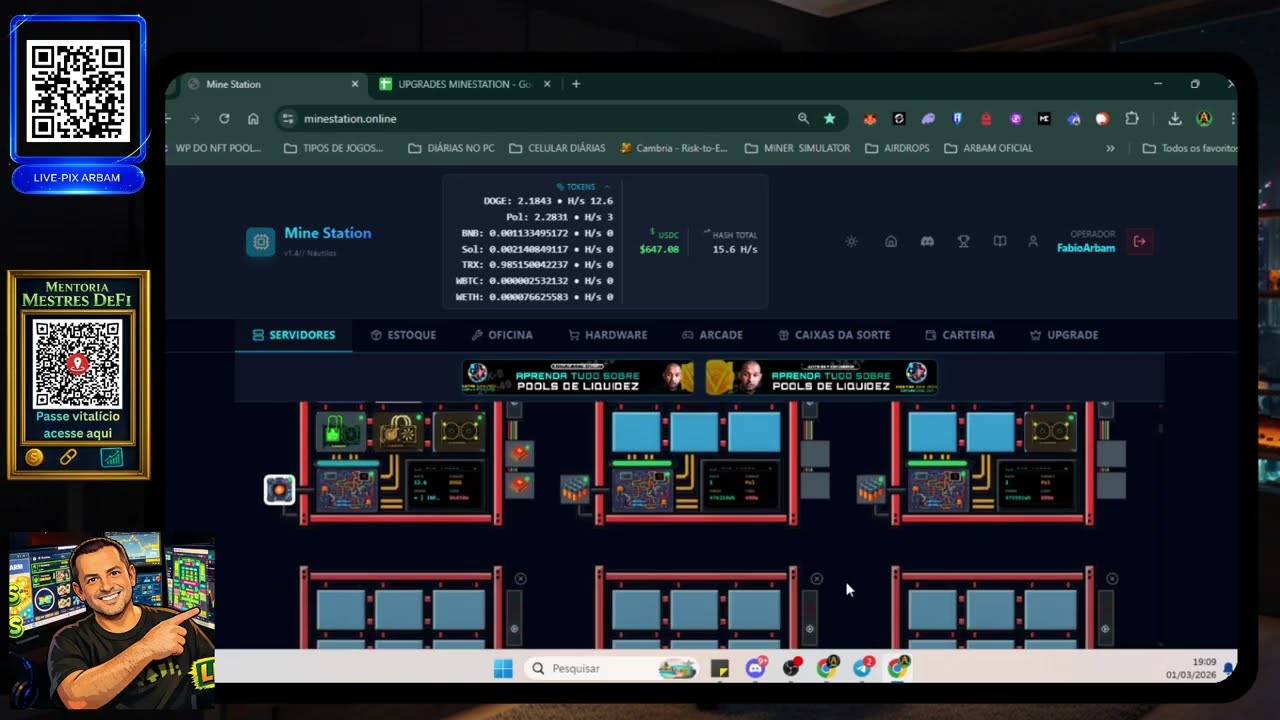The image size is (1280, 720).
Task: Open the UPGRADE tab
Action: click(x=1064, y=335)
